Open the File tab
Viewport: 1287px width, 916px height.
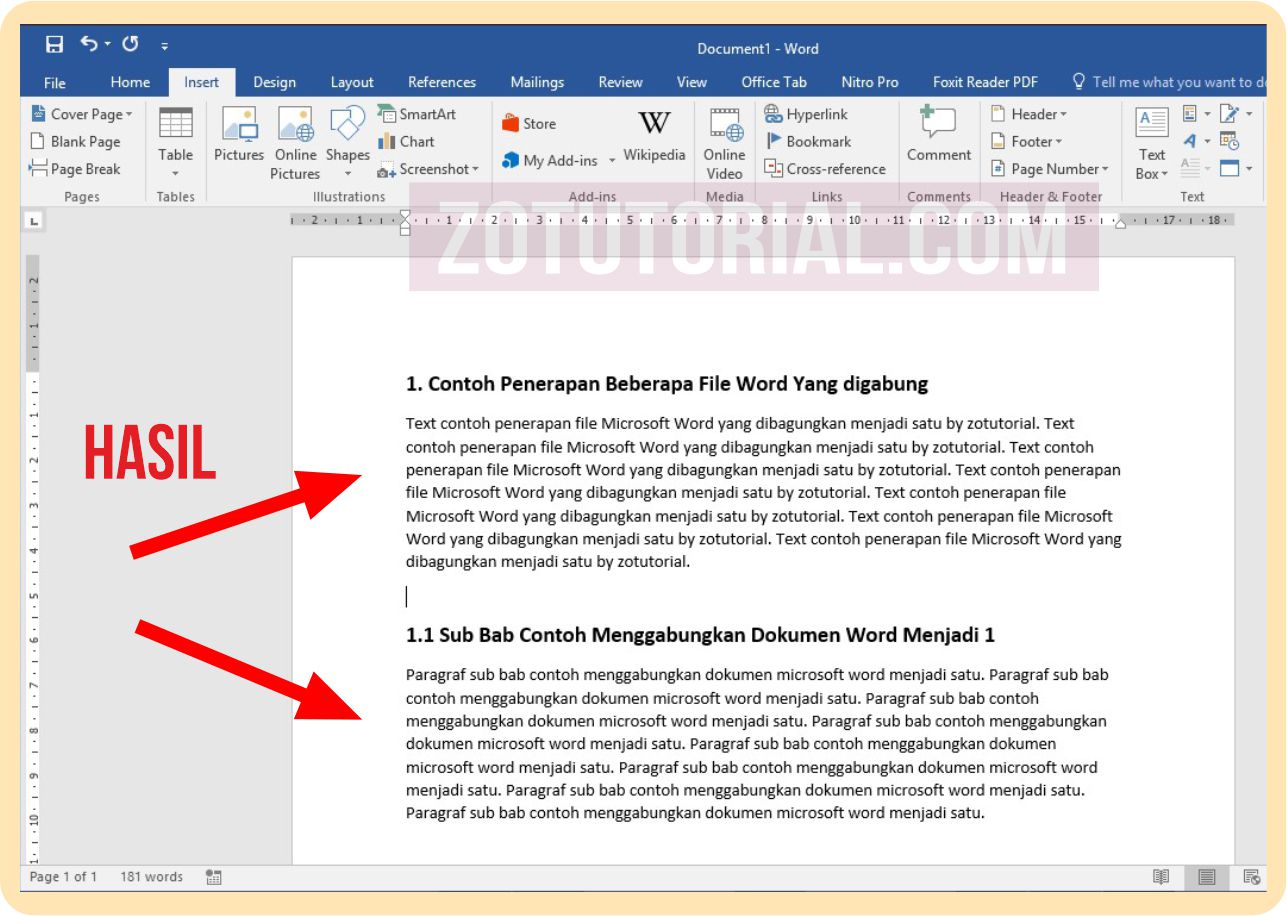[x=55, y=82]
